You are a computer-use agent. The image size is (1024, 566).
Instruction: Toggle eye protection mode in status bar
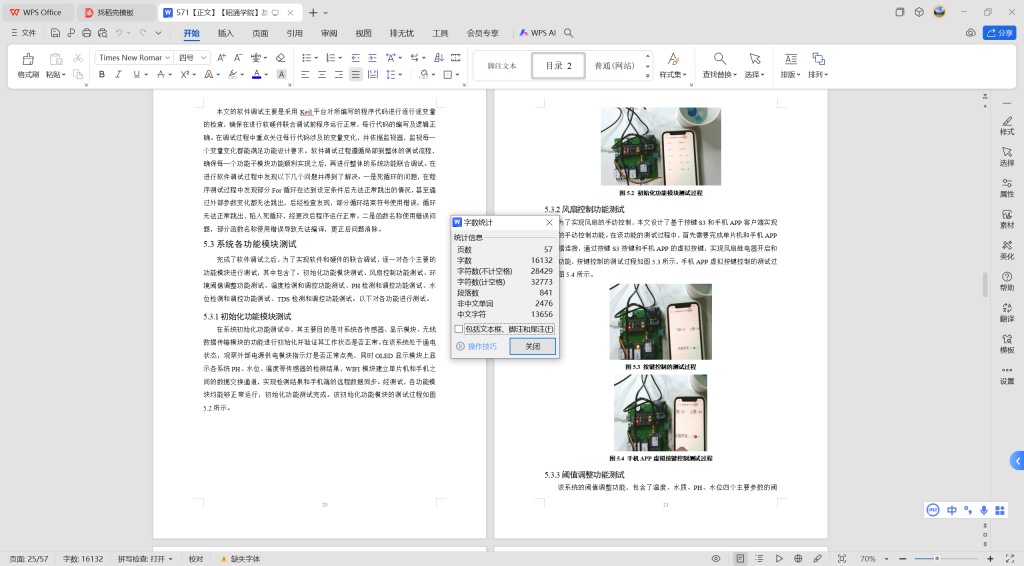716,559
